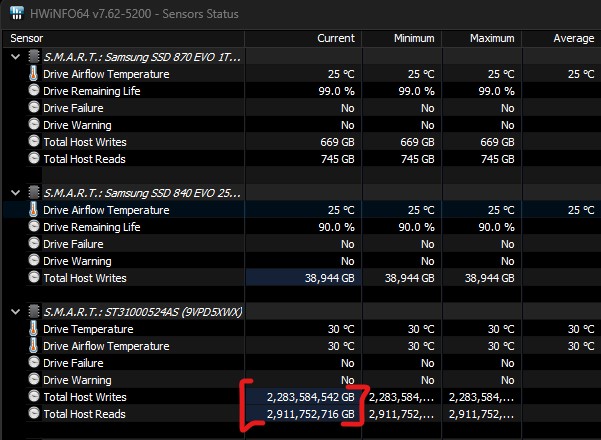The width and height of the screenshot is (601, 440).
Task: Click clock icon of 870 EVO Total Host Writes
Action: [x=34, y=141]
